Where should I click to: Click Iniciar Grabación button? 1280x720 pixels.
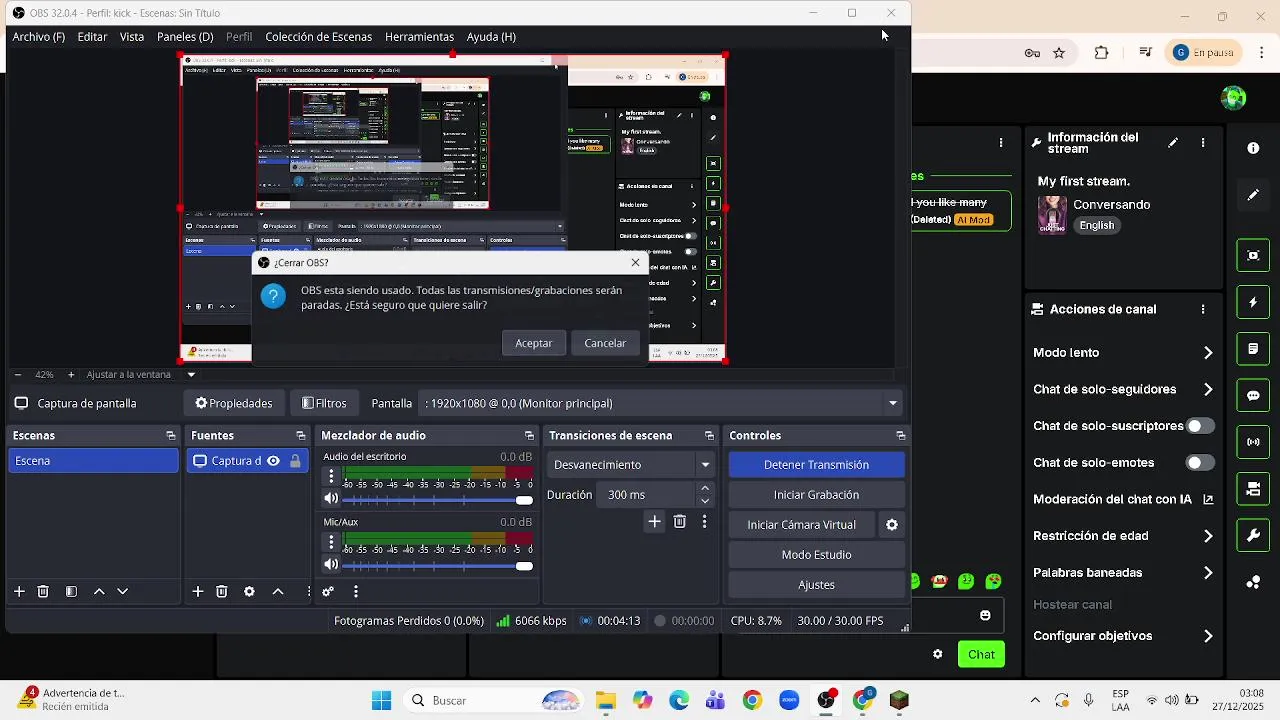click(816, 495)
